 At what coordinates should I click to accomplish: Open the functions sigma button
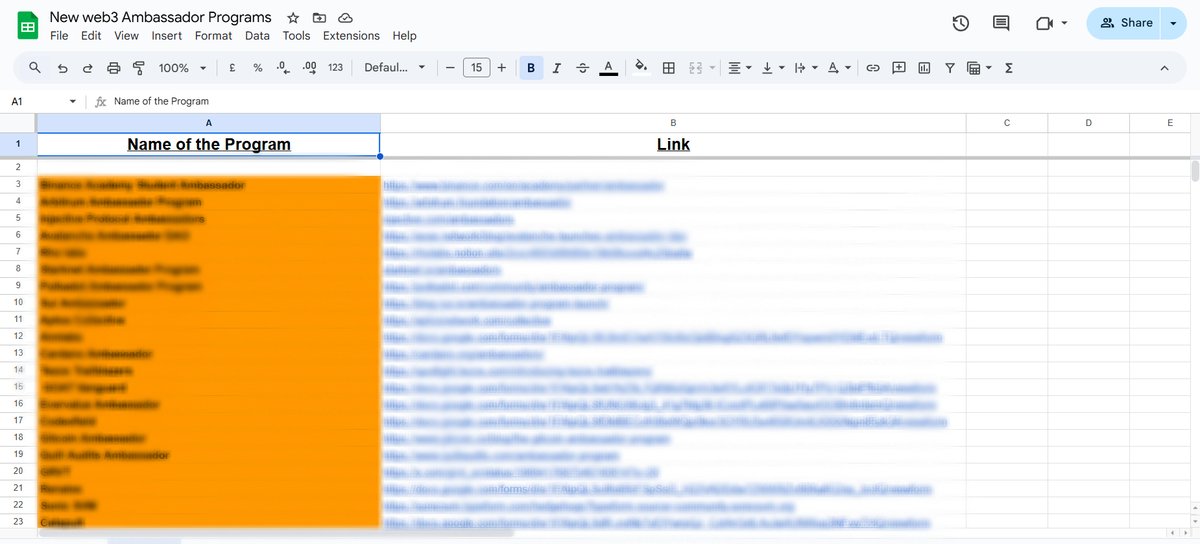pos(1008,68)
